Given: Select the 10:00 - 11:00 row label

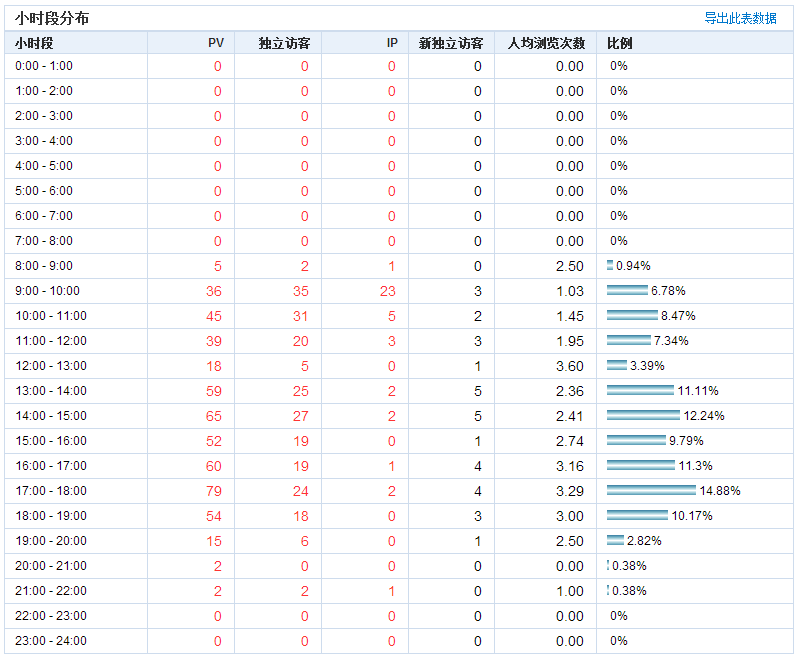Looking at the screenshot, I should (x=51, y=315).
